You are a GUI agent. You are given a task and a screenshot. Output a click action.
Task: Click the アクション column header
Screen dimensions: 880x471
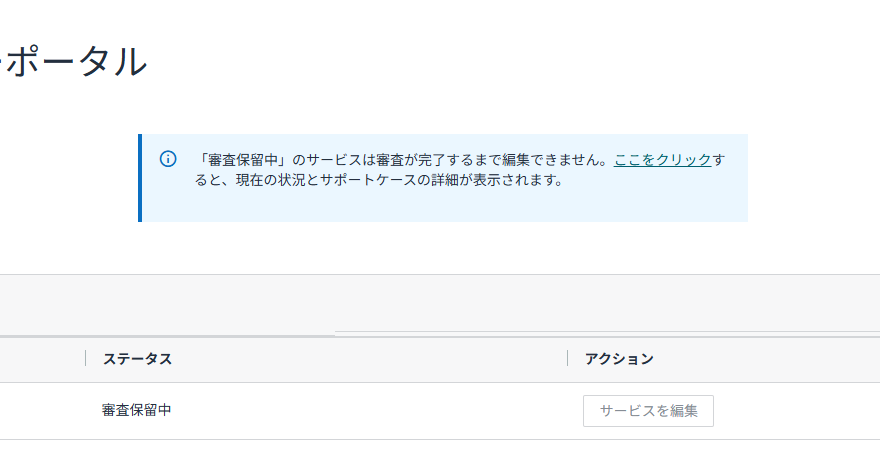(619, 359)
